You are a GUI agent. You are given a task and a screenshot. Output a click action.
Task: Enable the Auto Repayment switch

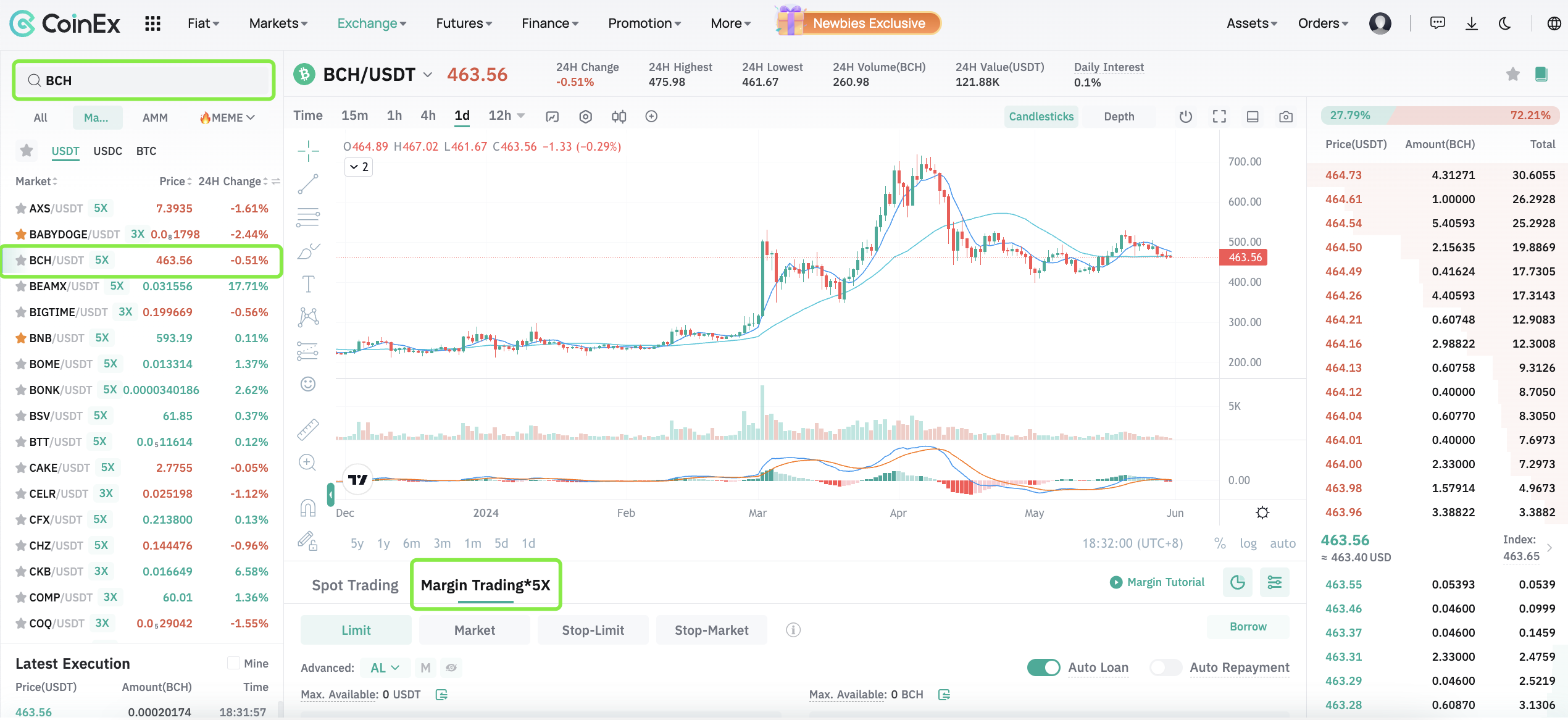(1166, 668)
